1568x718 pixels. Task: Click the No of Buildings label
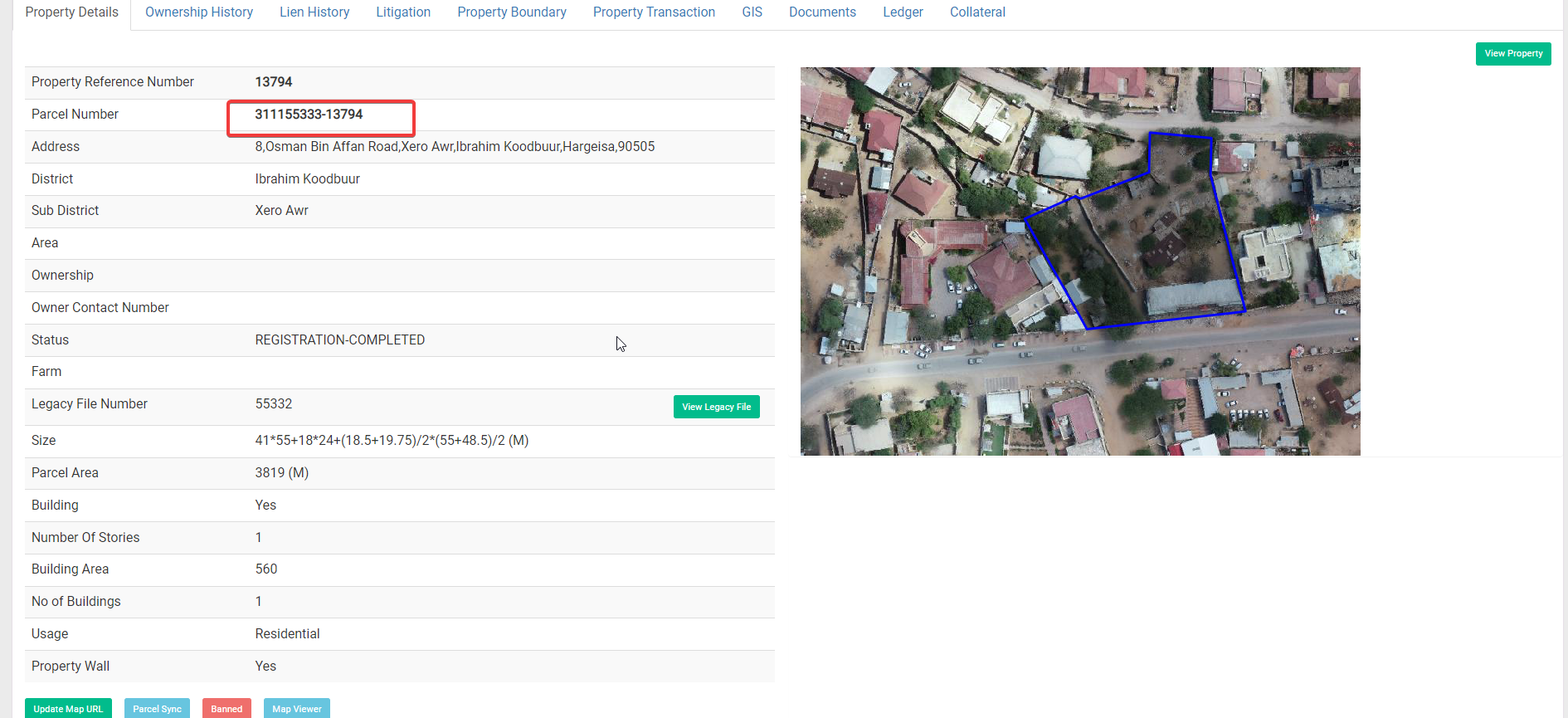pyautogui.click(x=76, y=602)
